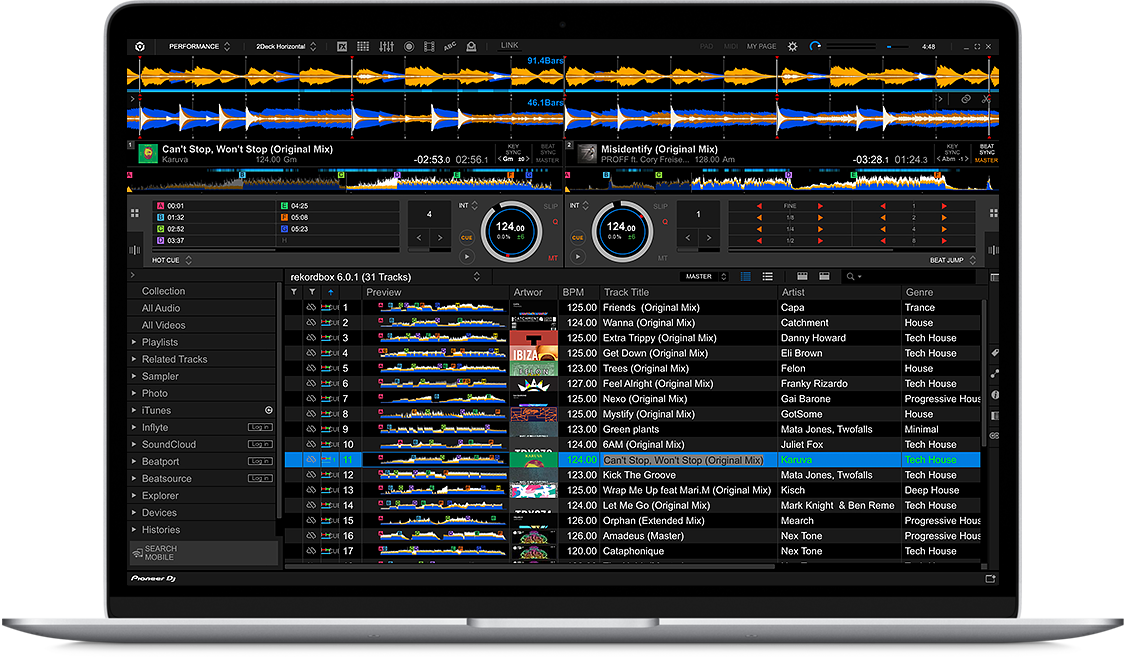Open the rekordbox 6.0.1 playlist dropdown
This screenshot has width=1126, height=671.
[x=386, y=277]
